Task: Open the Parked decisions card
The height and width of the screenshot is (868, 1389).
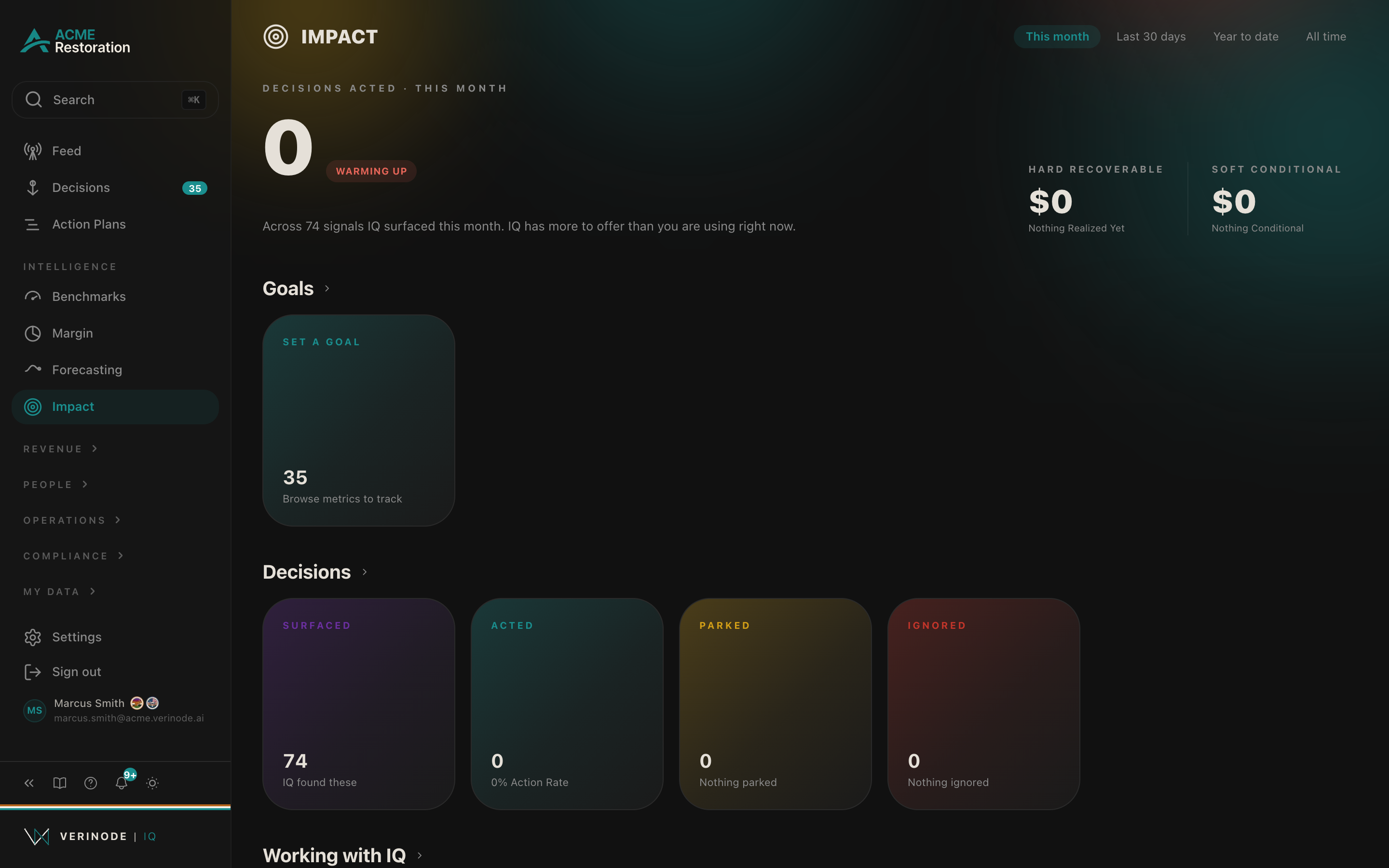Action: coord(776,704)
